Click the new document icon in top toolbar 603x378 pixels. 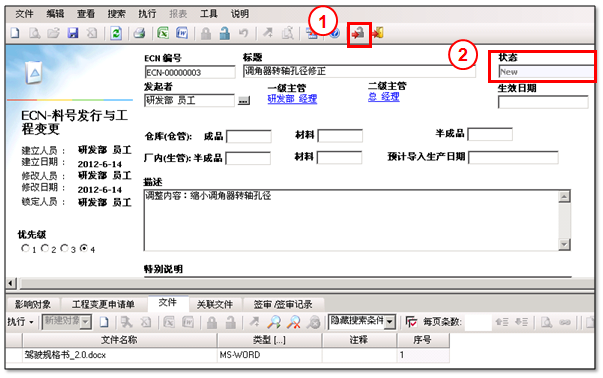pos(15,33)
